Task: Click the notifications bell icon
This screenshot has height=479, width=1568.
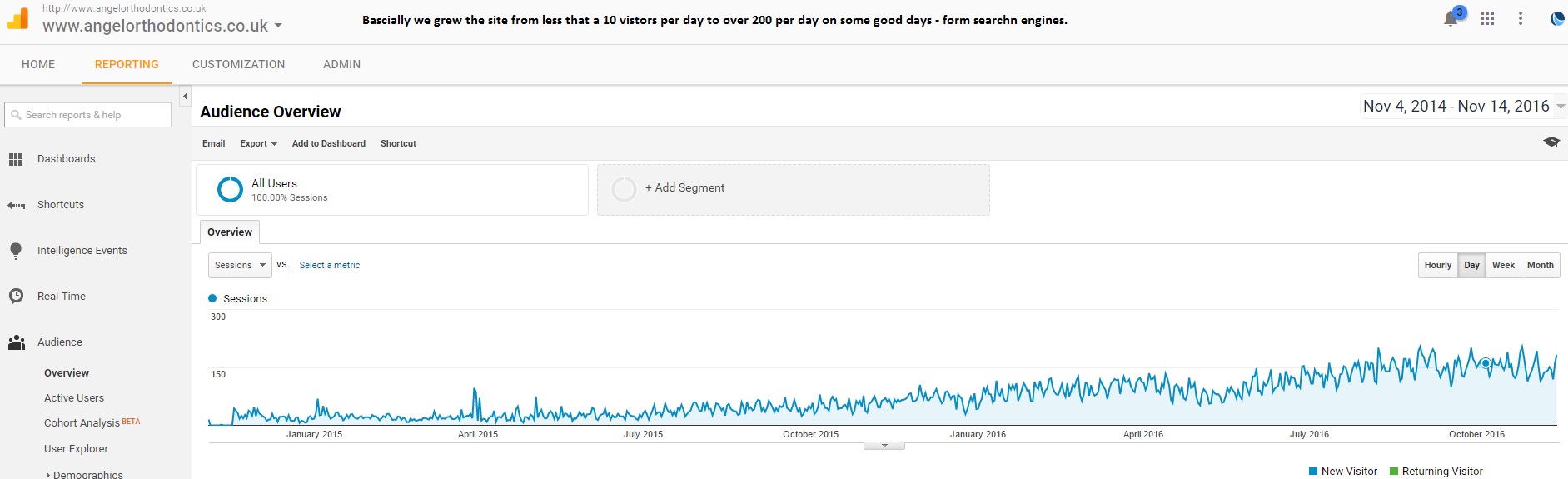Action: (1451, 19)
